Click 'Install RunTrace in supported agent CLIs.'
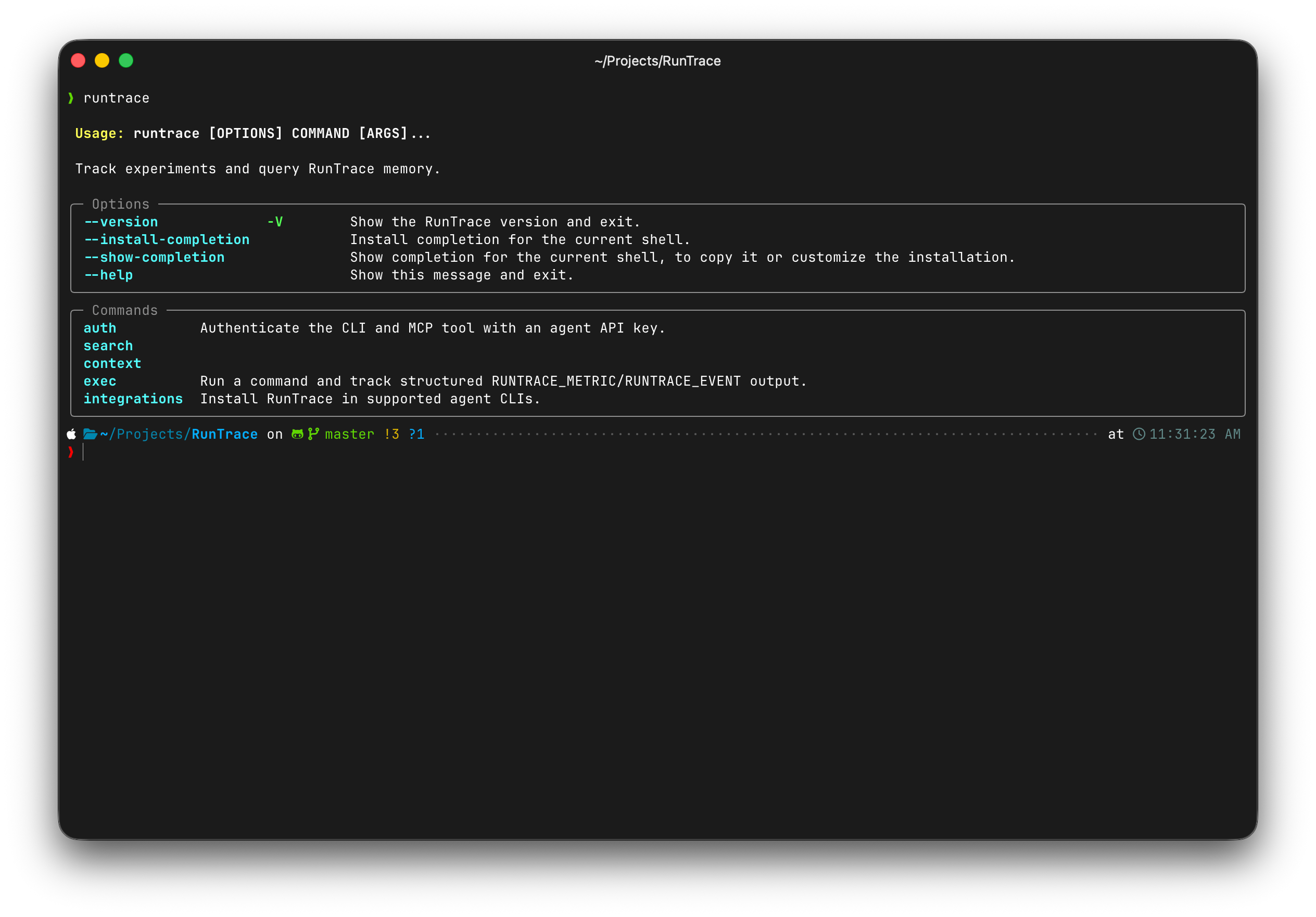The image size is (1316, 917). point(370,399)
